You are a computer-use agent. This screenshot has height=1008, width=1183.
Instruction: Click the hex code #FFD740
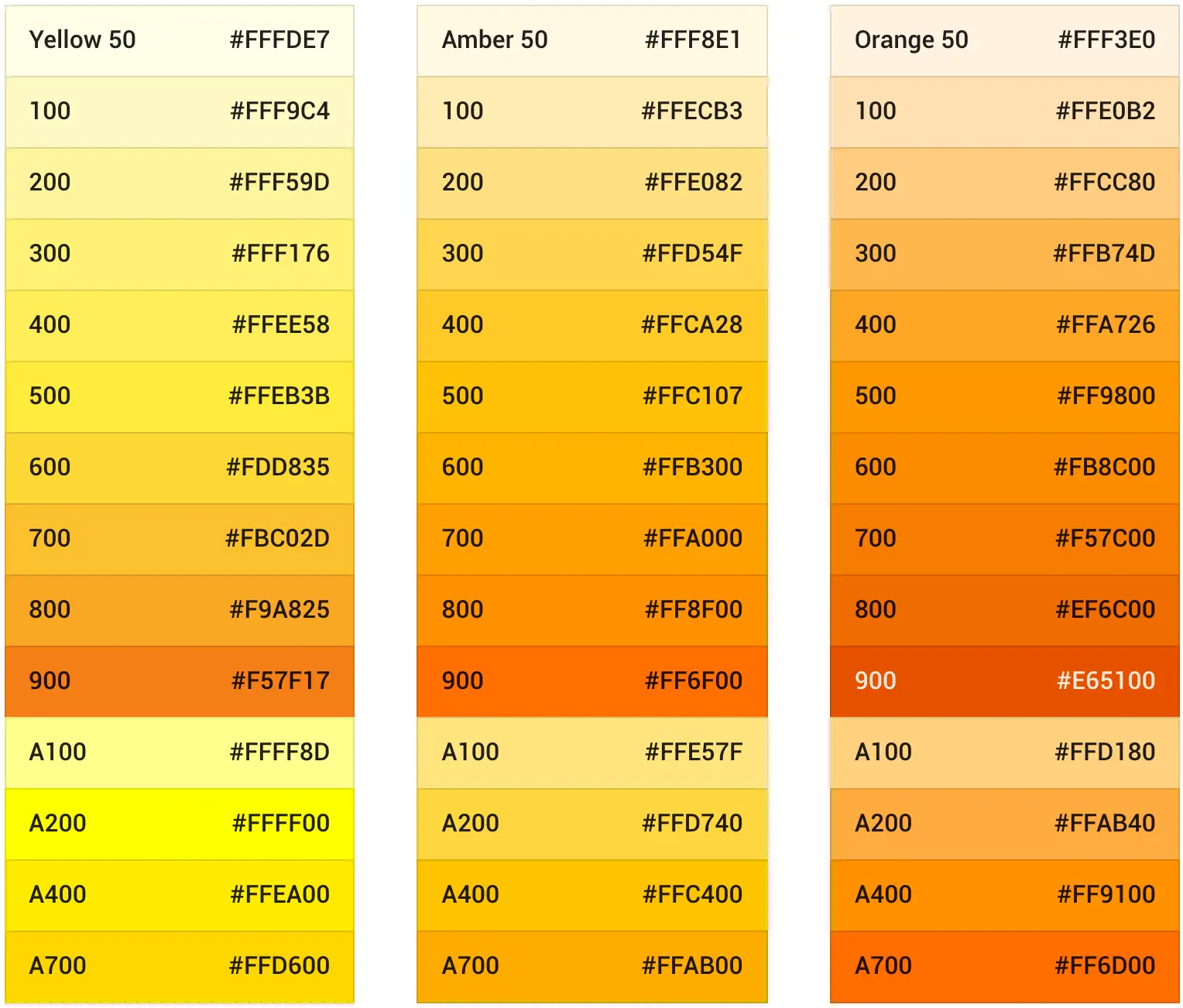(x=692, y=824)
